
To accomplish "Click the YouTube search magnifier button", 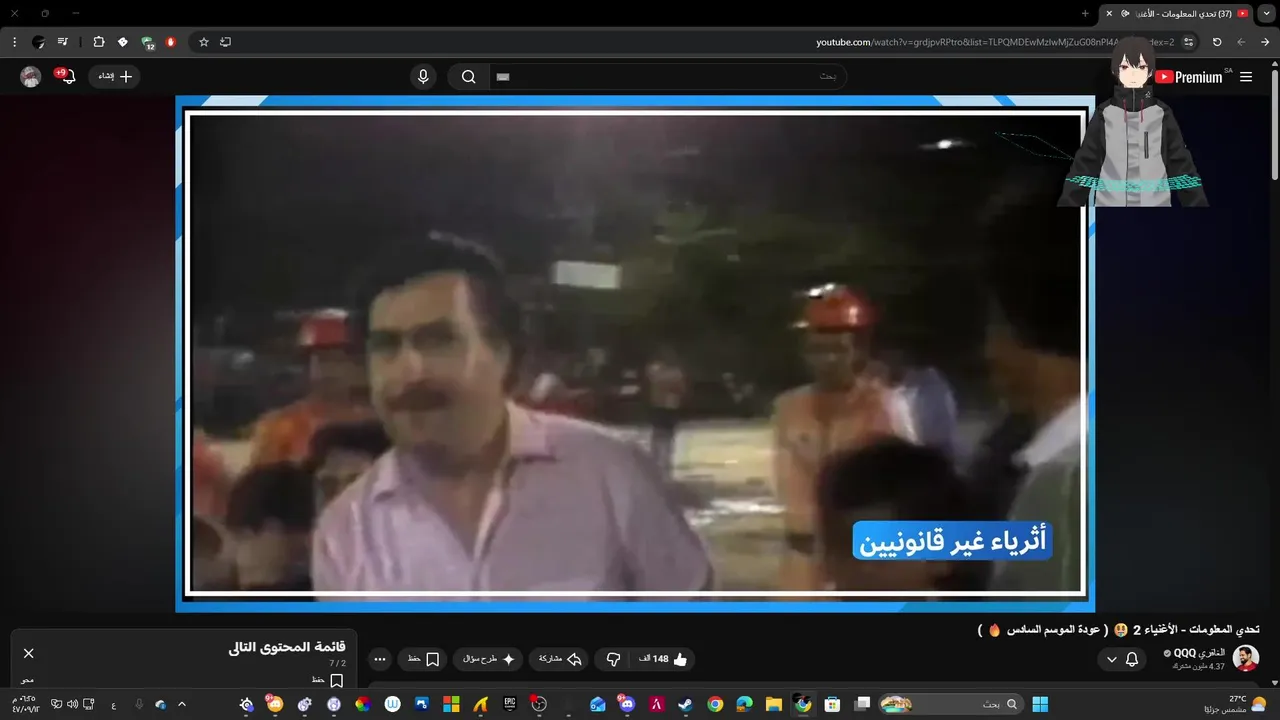I will click(x=468, y=77).
